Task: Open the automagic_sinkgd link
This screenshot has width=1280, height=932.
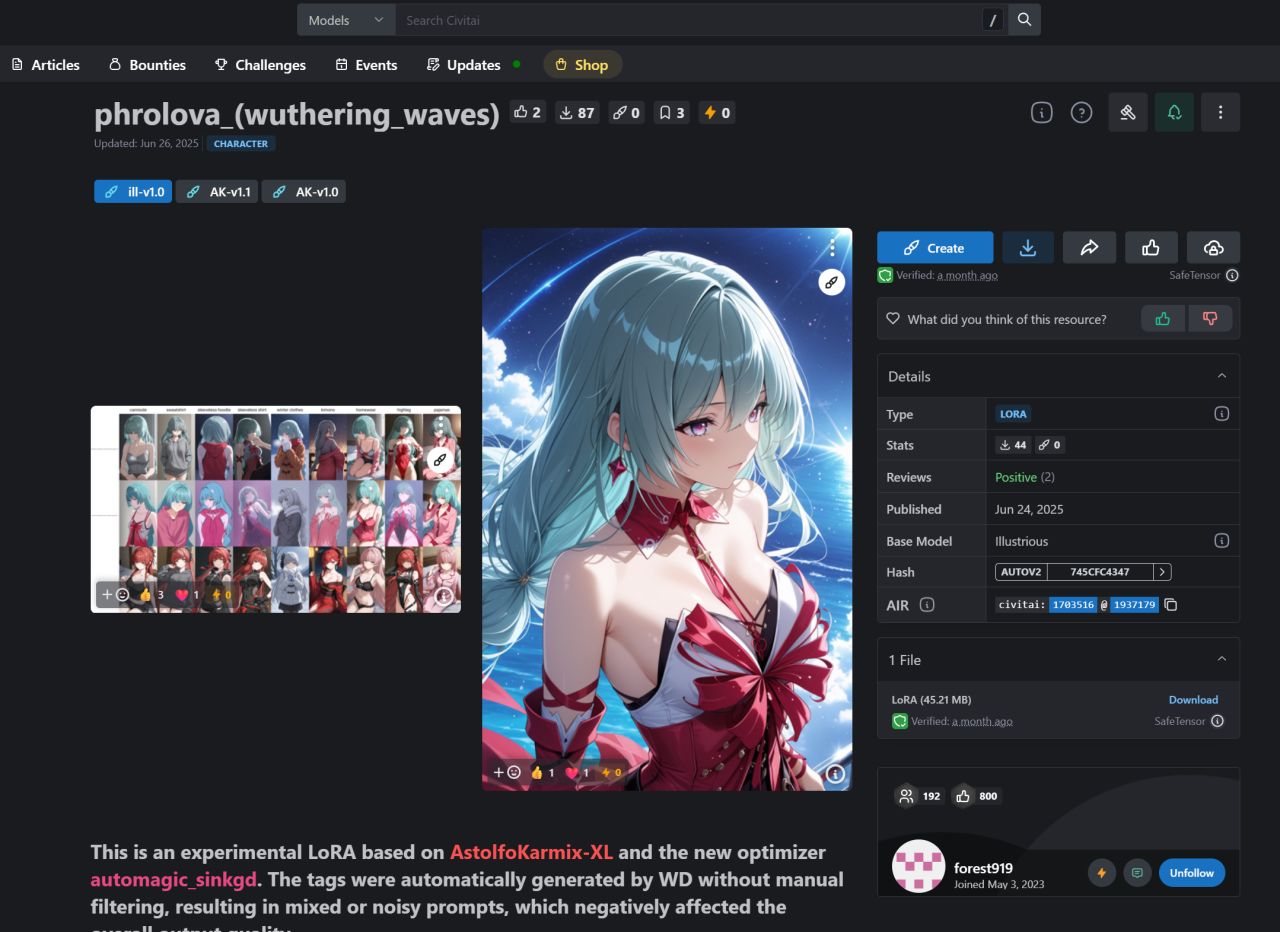Action: click(172, 880)
